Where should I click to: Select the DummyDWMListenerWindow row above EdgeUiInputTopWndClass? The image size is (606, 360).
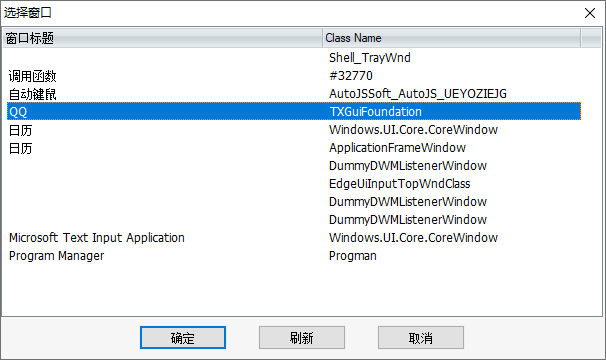pyautogui.click(x=294, y=166)
